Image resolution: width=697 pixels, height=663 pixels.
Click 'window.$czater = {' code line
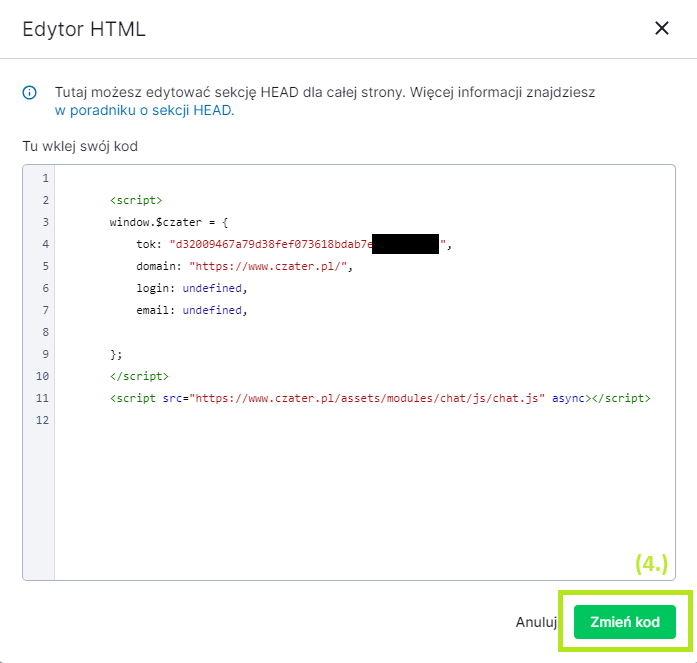click(169, 222)
